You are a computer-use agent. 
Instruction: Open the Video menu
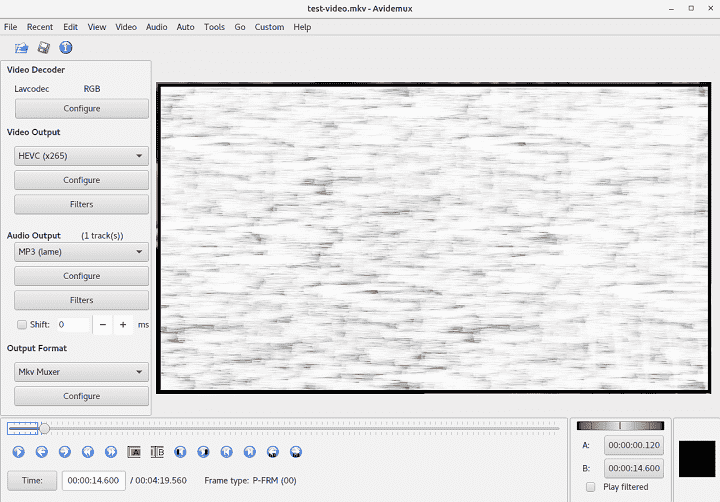(x=126, y=27)
